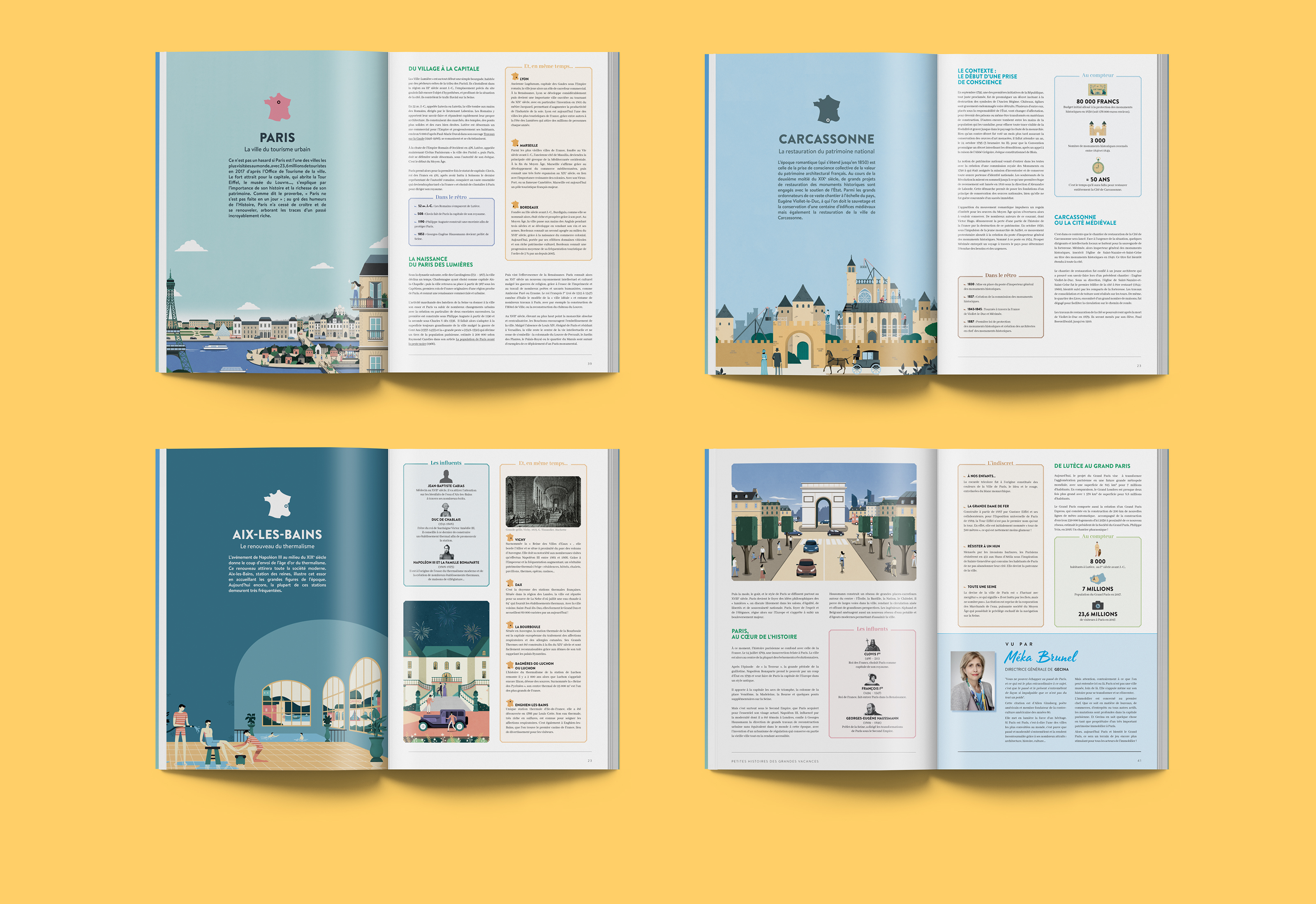Image resolution: width=1316 pixels, height=904 pixels.
Task: Click the DE LUTÈCE AU GRAND PARIS heading
Action: coord(1092,466)
